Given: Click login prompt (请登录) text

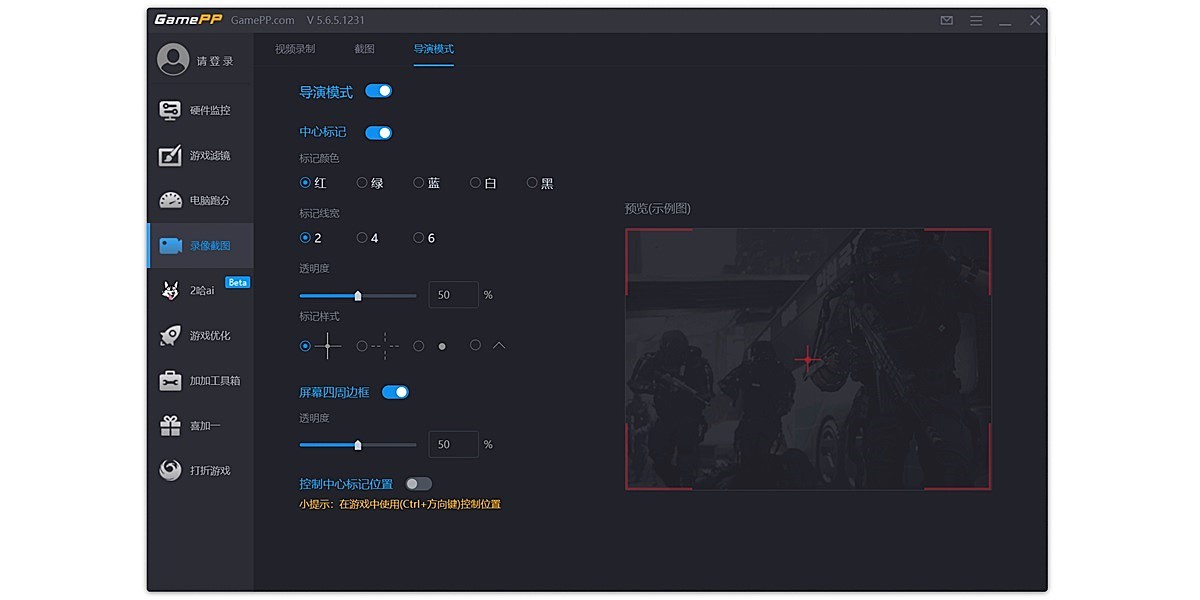Looking at the screenshot, I should pos(215,61).
